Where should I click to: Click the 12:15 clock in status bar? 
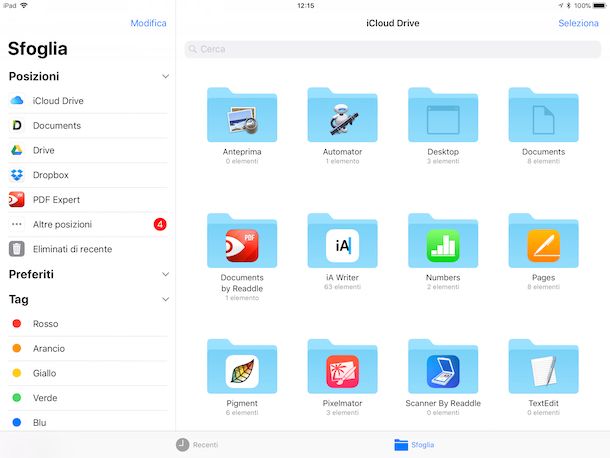(305, 5)
